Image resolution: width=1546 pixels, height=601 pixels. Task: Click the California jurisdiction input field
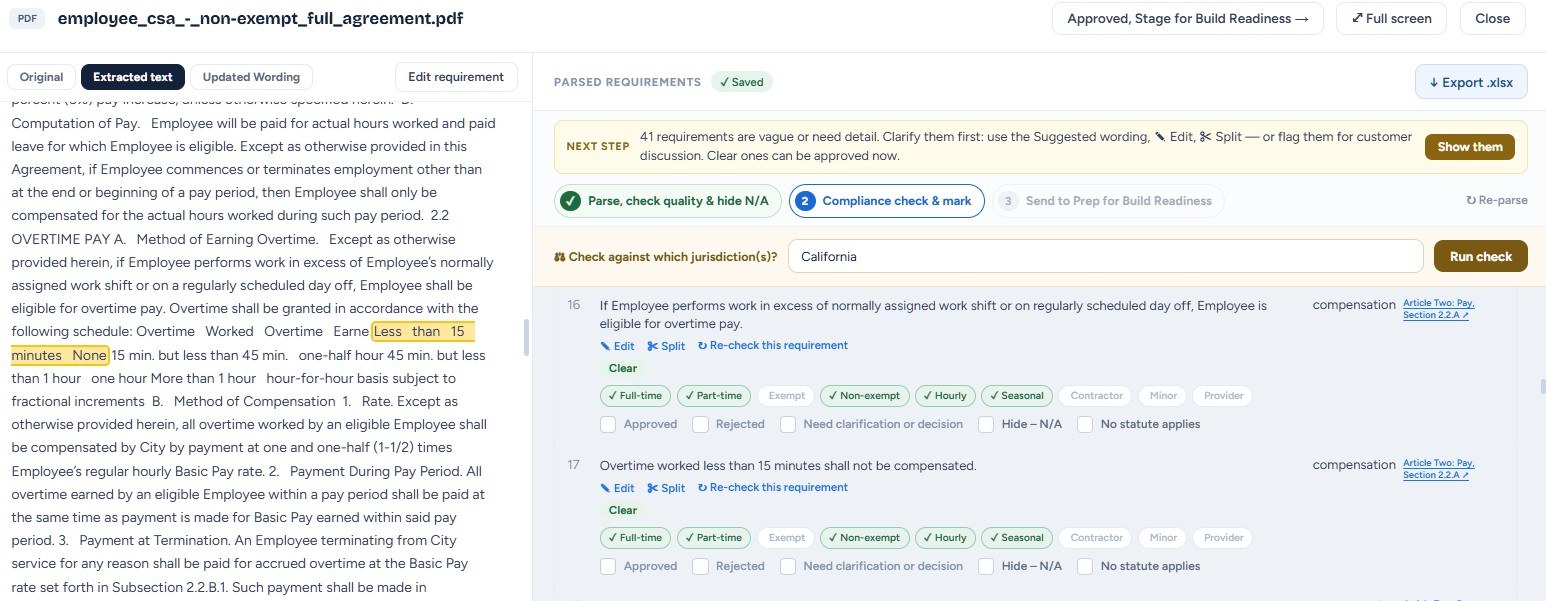1105,256
